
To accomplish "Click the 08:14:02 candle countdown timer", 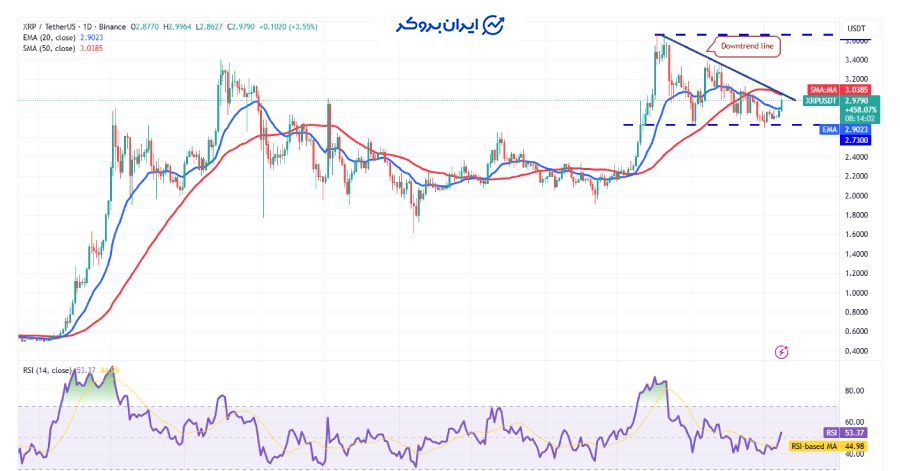I will point(856,119).
